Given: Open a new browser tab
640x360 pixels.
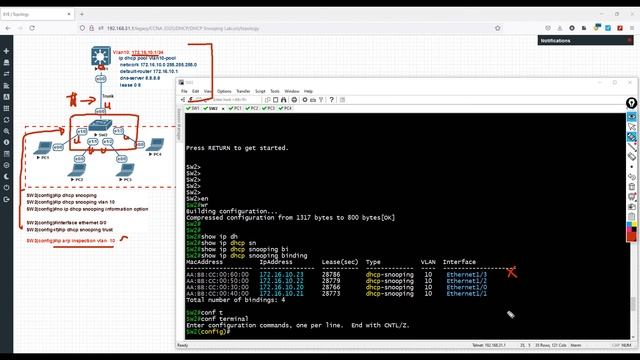Looking at the screenshot, I should (82, 14).
